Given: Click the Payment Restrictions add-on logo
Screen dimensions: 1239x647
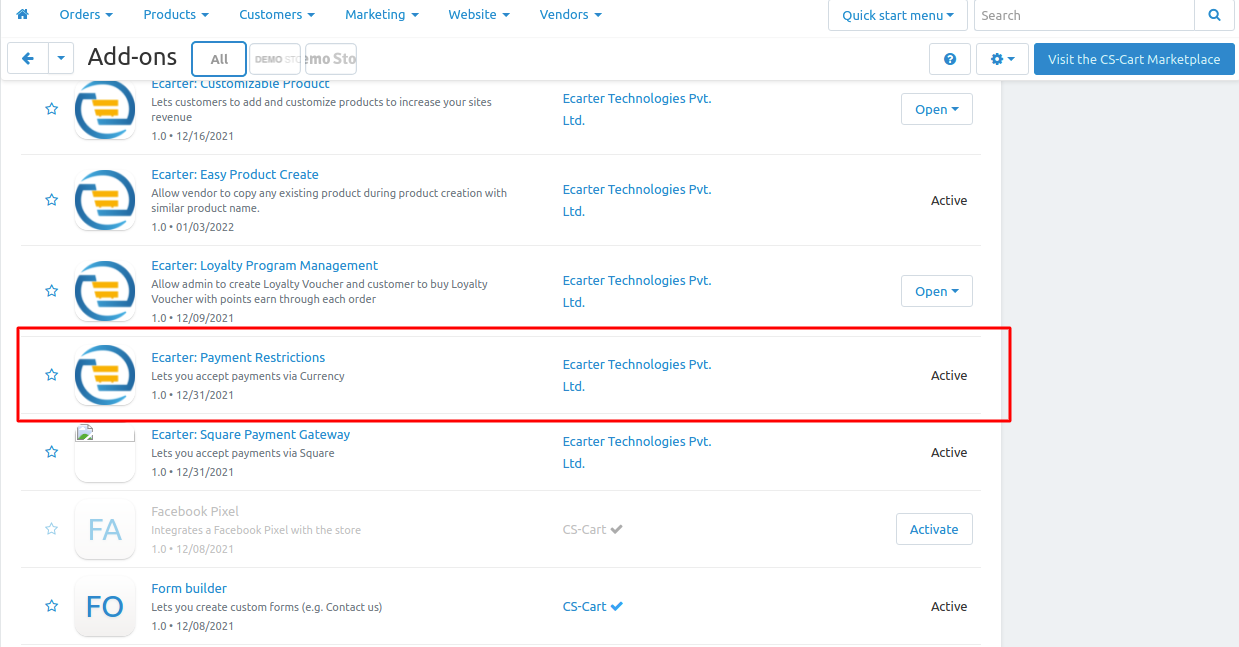Looking at the screenshot, I should (105, 375).
